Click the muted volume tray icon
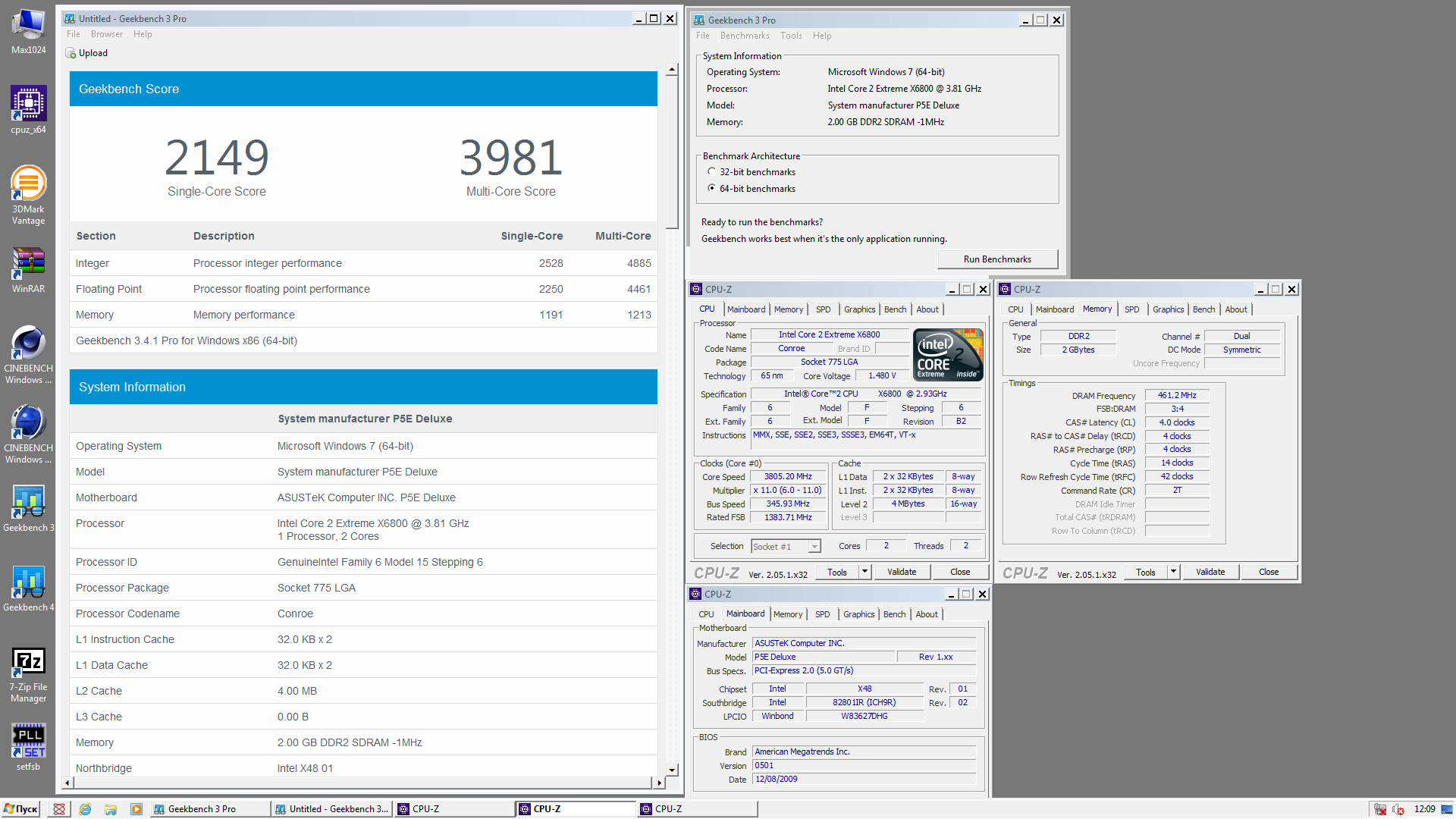The width and height of the screenshot is (1456, 819). coord(1398,809)
